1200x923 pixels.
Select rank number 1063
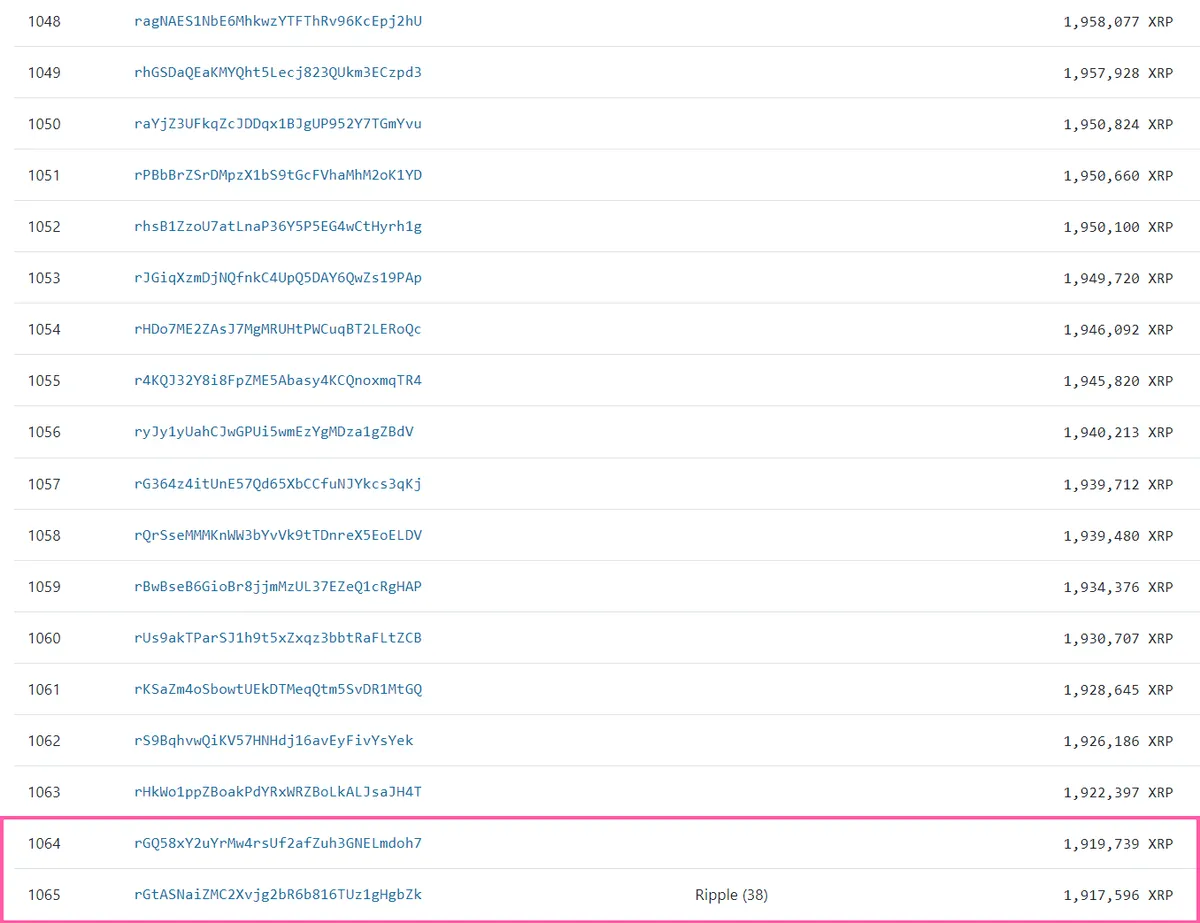44,792
